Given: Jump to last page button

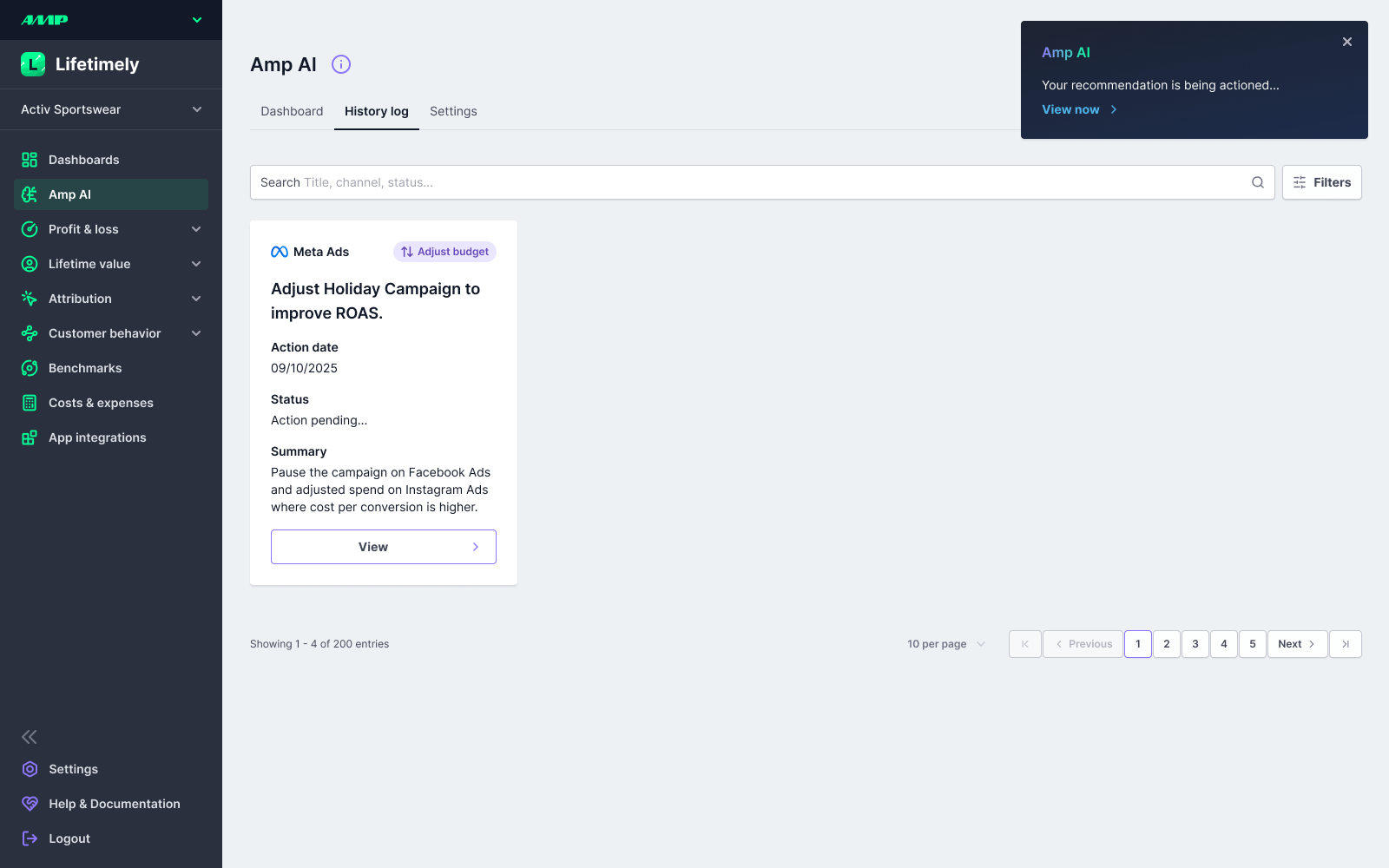Looking at the screenshot, I should [x=1346, y=644].
